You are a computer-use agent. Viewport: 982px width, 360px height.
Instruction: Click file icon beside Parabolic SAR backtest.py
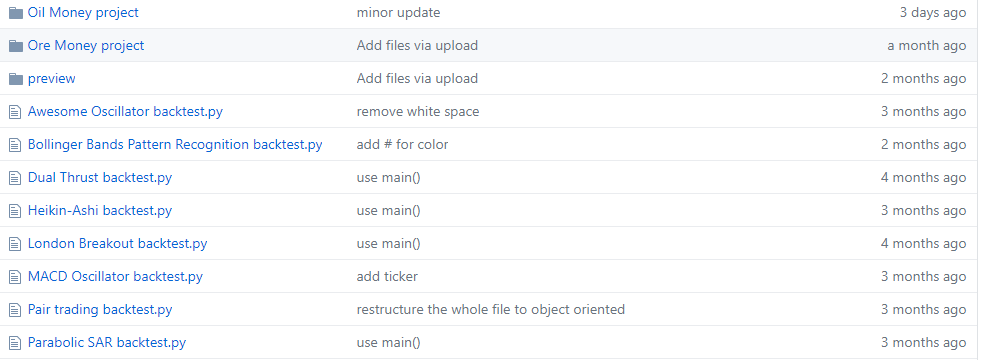tap(15, 343)
